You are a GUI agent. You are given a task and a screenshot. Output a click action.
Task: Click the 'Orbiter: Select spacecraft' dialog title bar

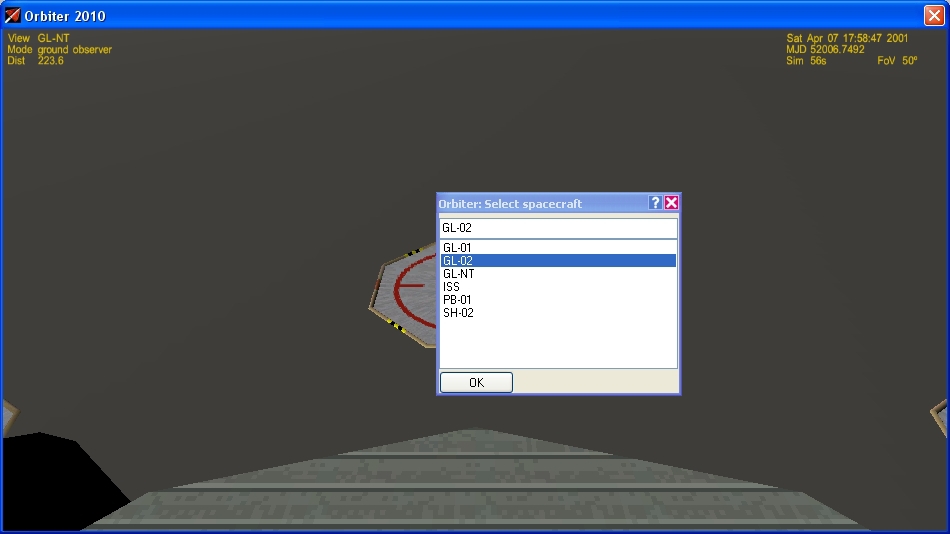[530, 203]
